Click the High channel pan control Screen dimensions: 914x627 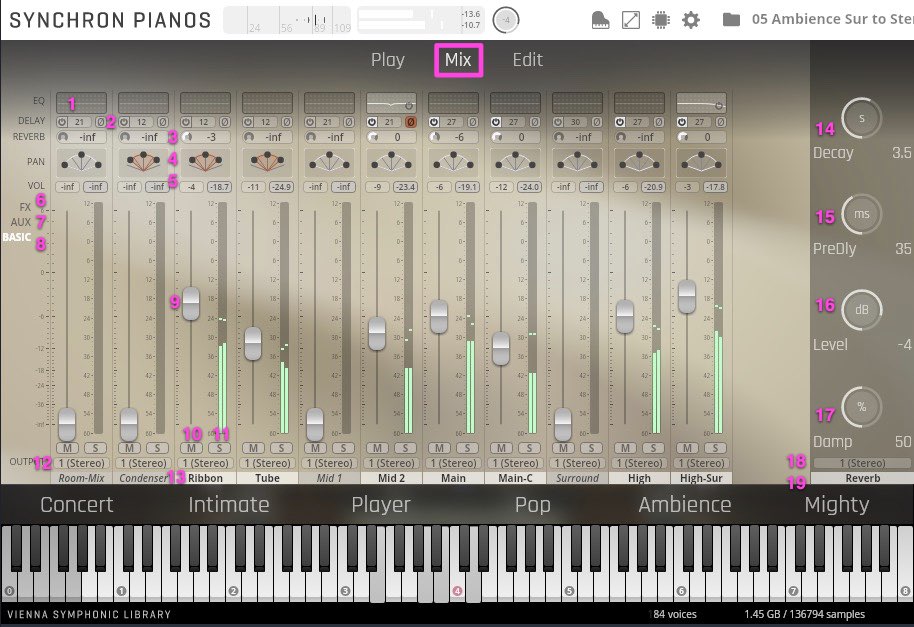tap(639, 162)
